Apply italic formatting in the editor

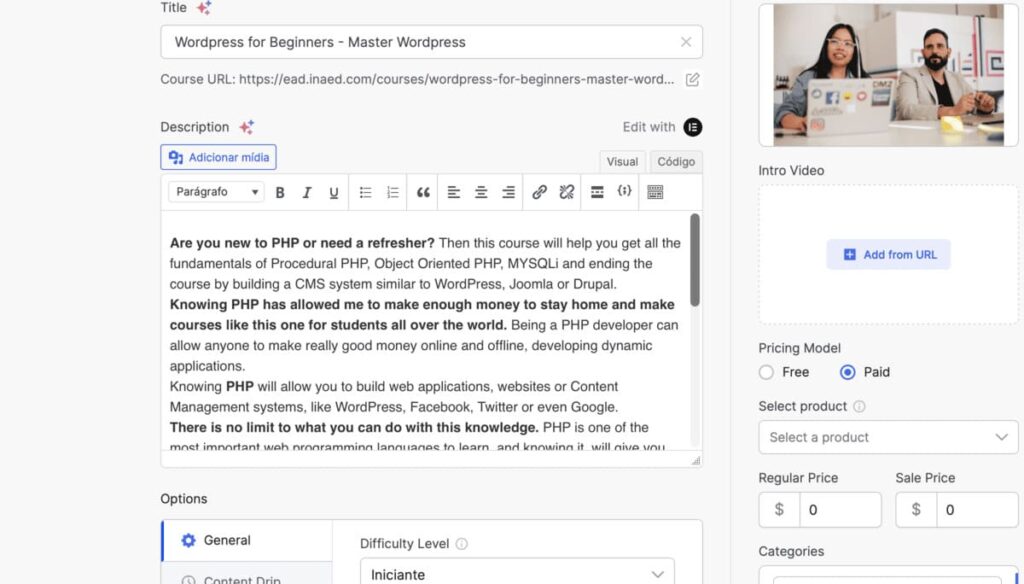pos(307,192)
